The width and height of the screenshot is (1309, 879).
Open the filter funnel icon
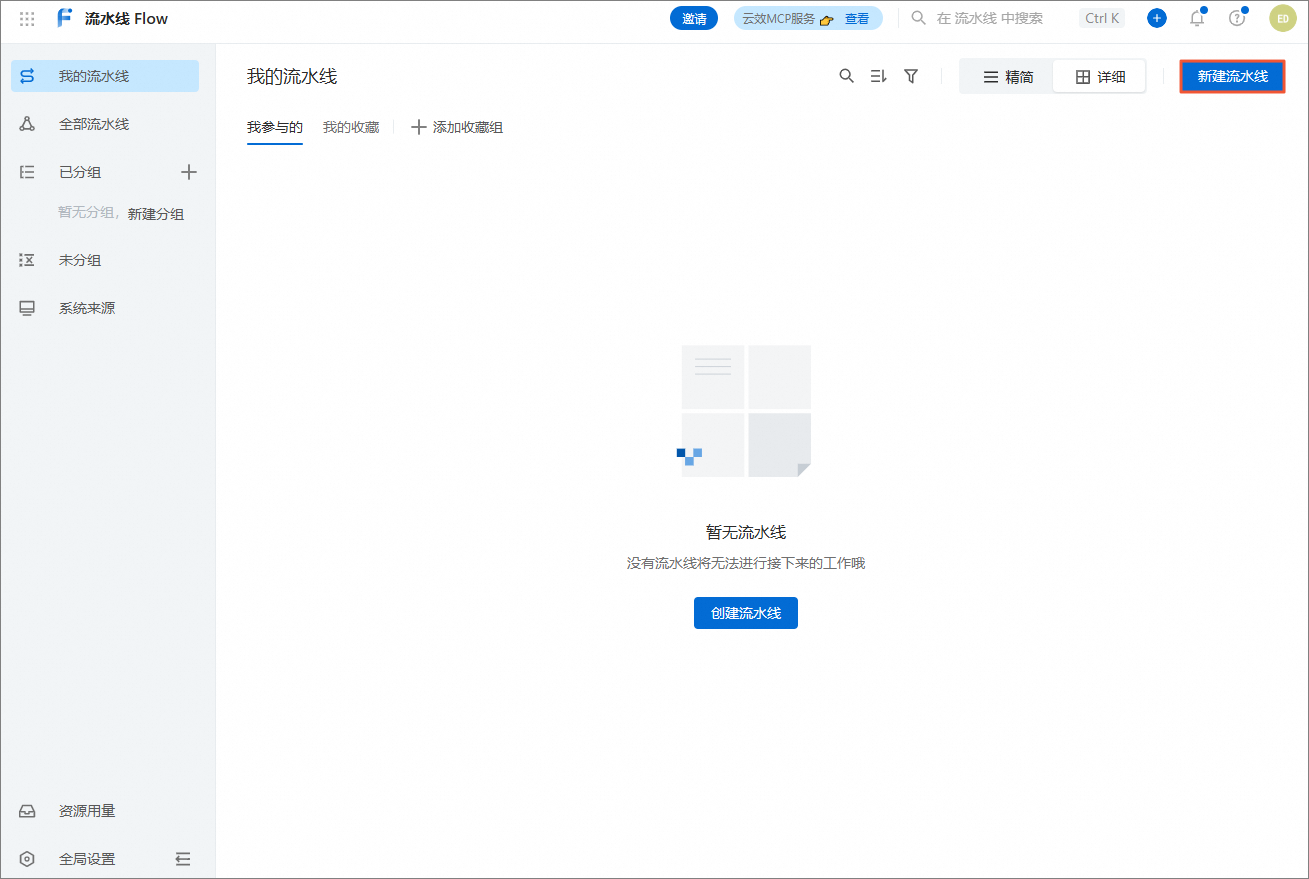[911, 76]
